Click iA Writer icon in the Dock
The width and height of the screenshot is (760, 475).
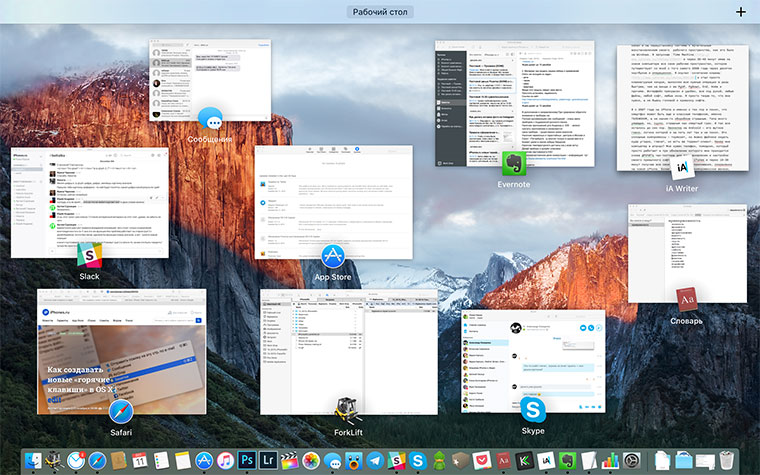(546, 460)
